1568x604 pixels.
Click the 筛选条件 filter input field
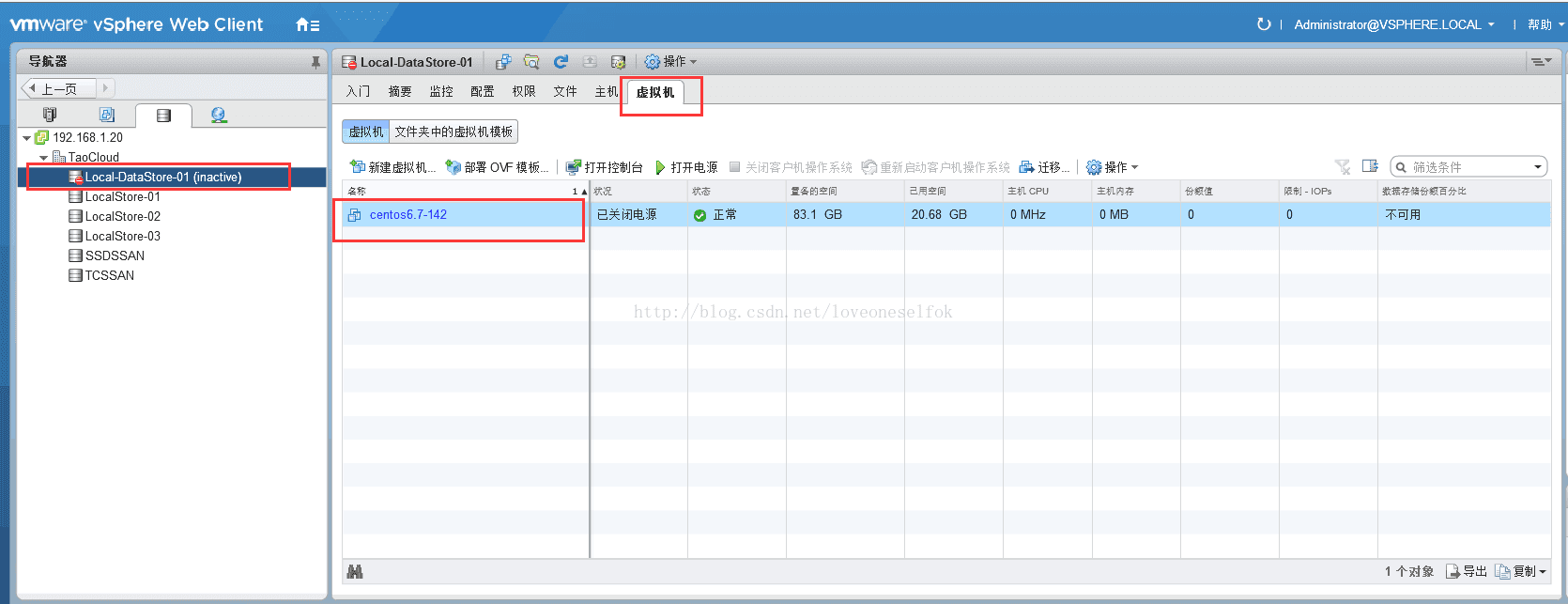1468,167
